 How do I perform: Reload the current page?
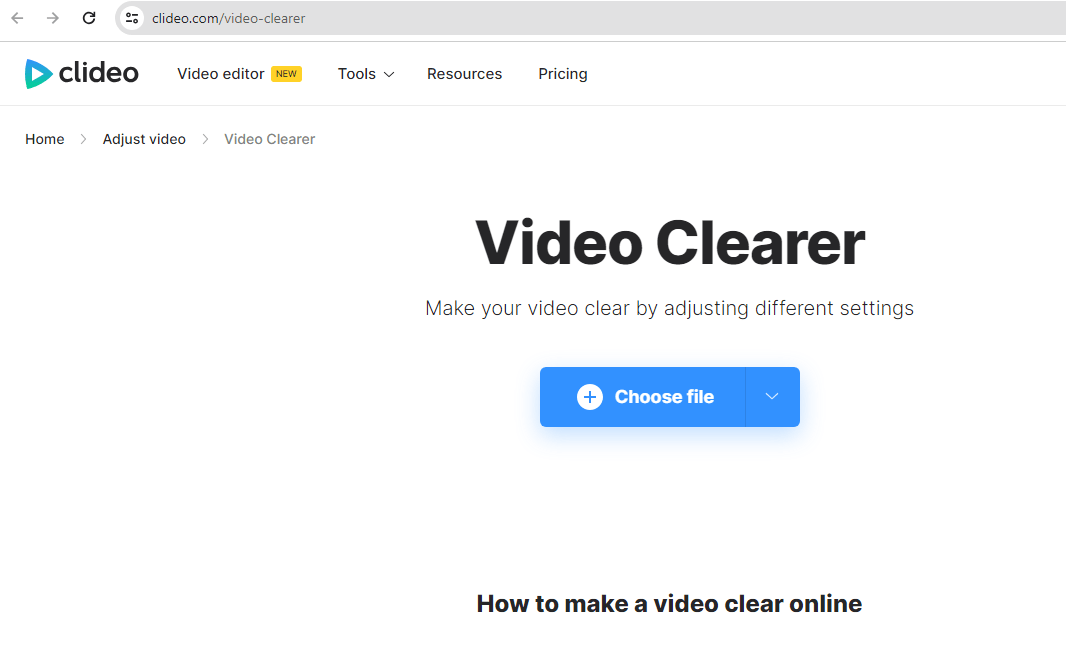(x=89, y=17)
